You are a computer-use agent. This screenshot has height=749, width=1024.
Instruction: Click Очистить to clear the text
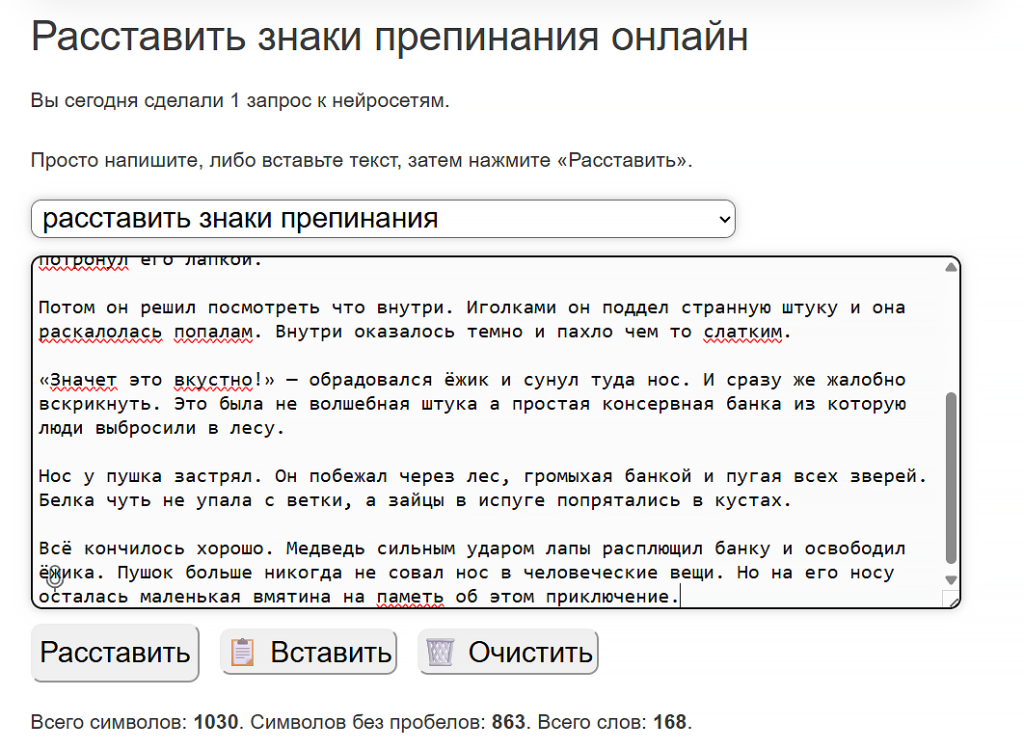(x=508, y=652)
